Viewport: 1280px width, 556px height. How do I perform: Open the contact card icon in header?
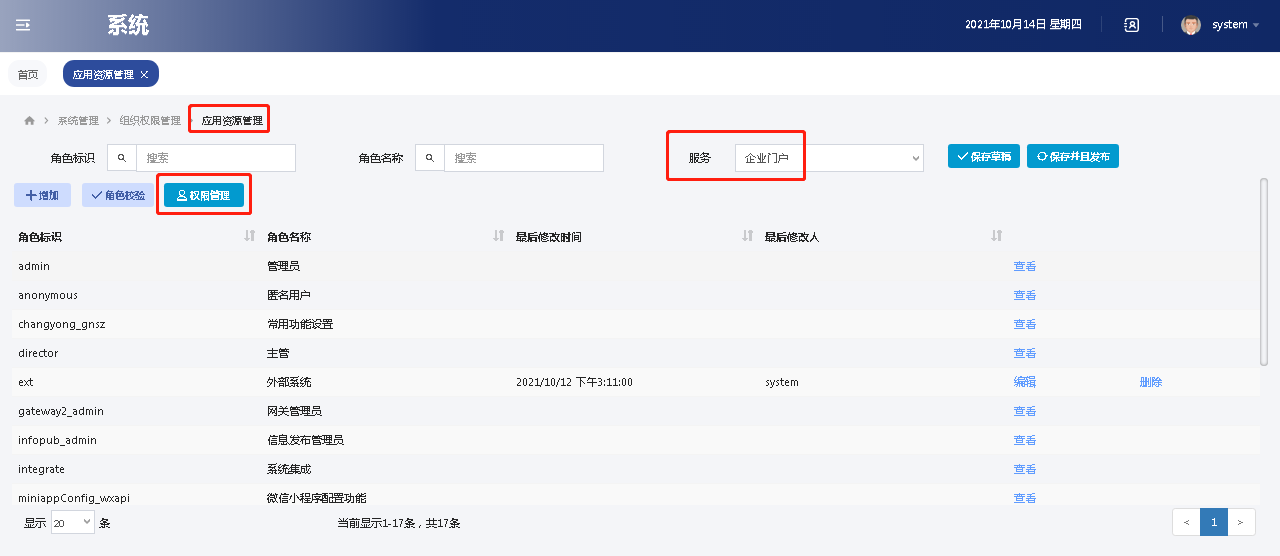coord(1132,25)
